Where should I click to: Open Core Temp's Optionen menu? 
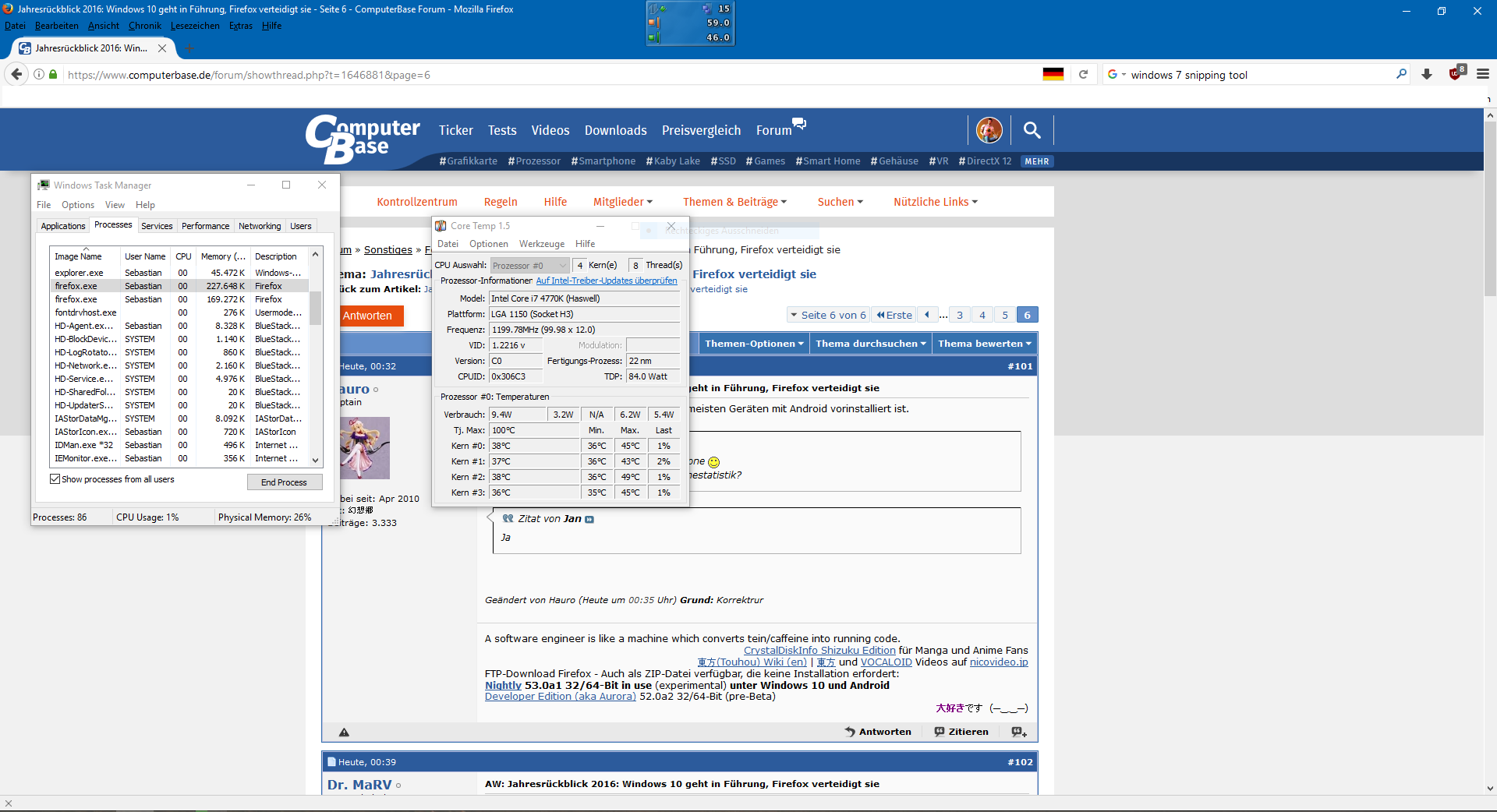click(x=489, y=244)
